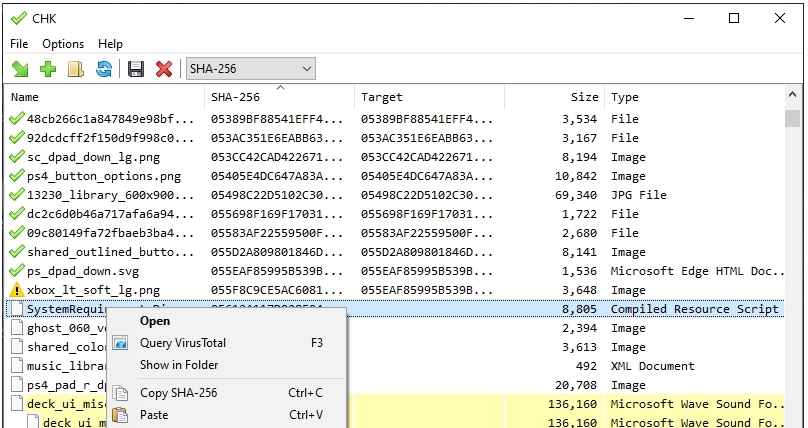Screen dimensions: 808x428
Task: Click the copy icon beside Copy SHA-256
Action: pos(120,393)
